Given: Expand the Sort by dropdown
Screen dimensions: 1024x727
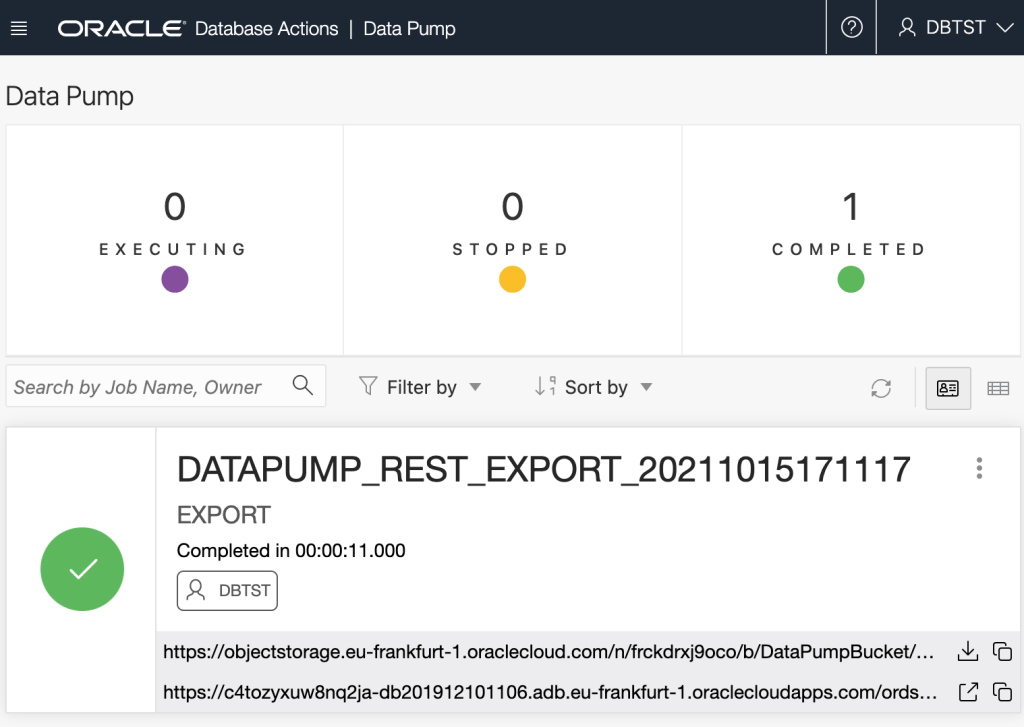Looking at the screenshot, I should click(594, 387).
